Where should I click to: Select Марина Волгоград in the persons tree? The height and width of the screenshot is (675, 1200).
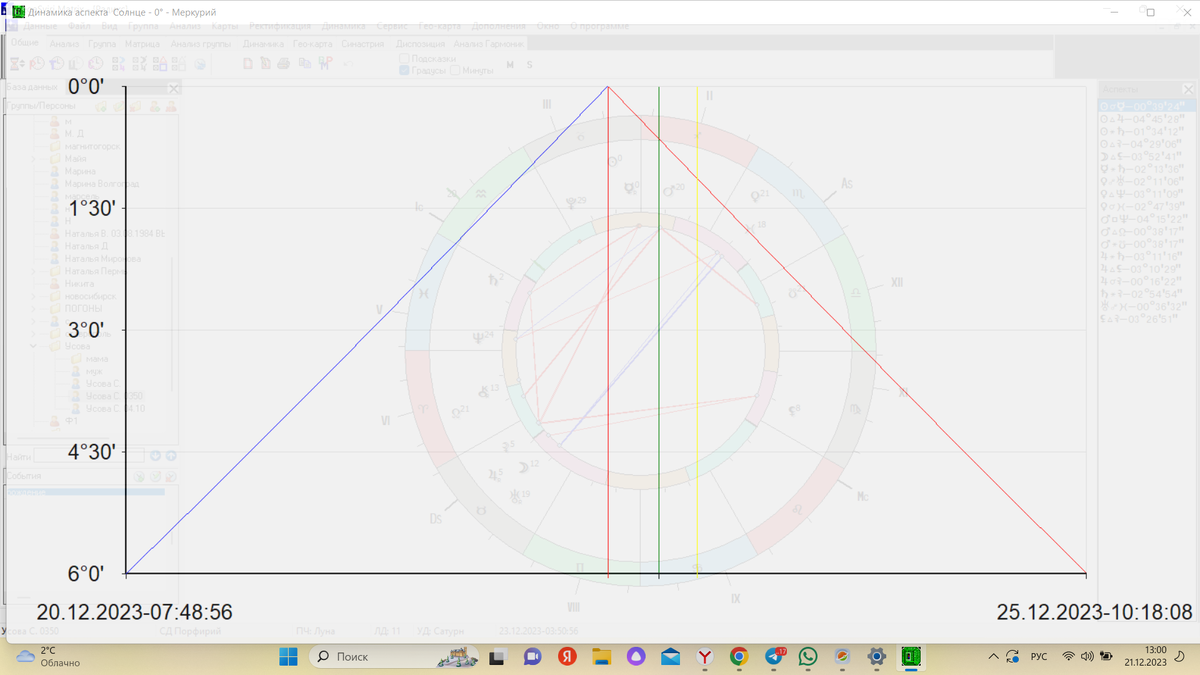point(102,184)
